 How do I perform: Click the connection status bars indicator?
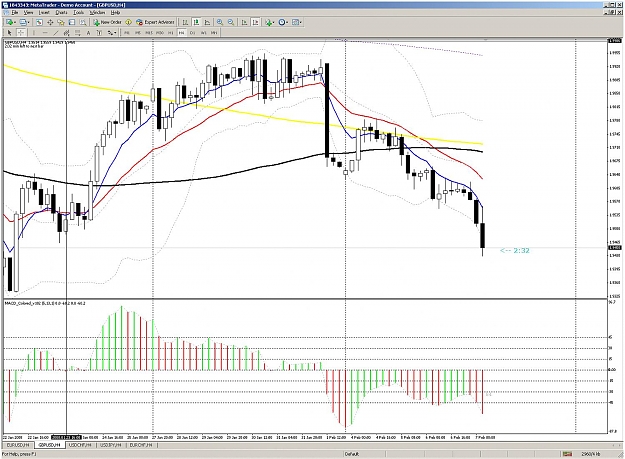pyautogui.click(x=567, y=454)
